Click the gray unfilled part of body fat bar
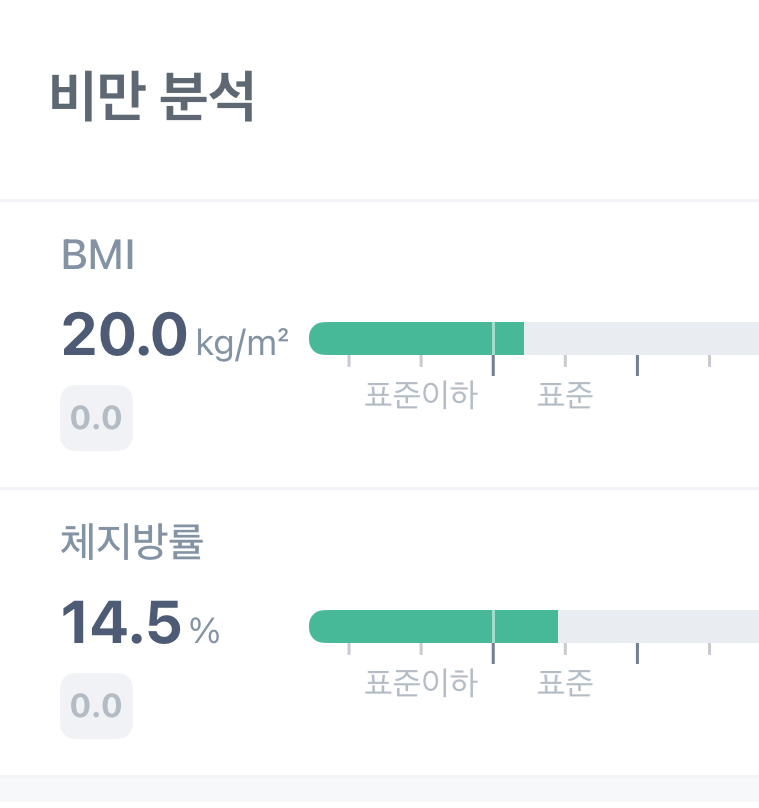 [659, 627]
